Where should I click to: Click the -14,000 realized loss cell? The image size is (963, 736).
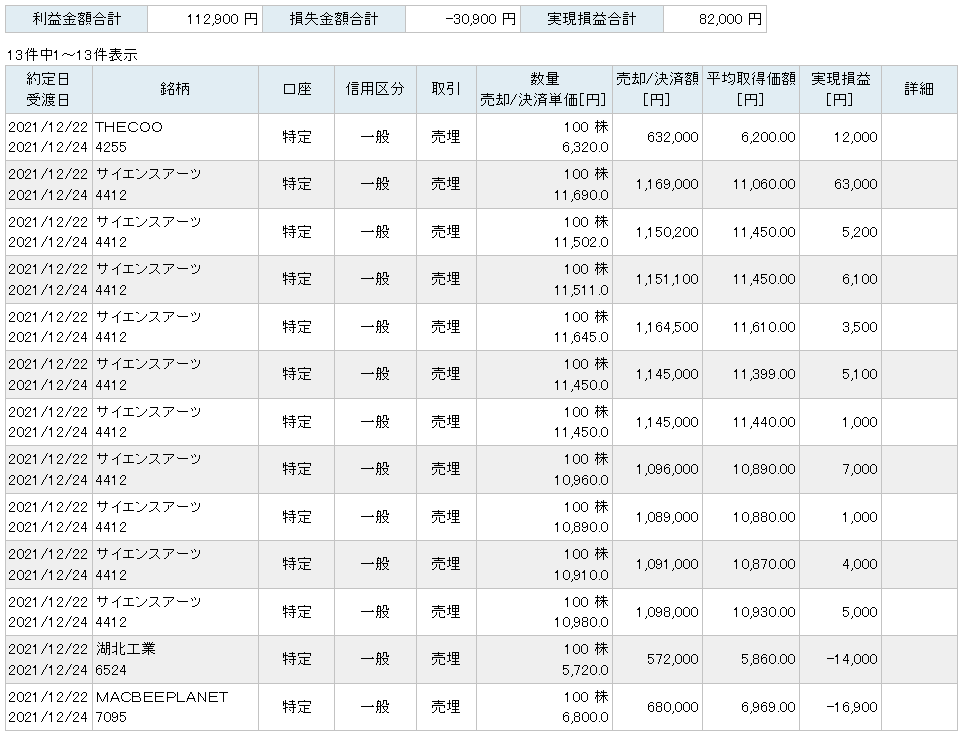[x=840, y=659]
